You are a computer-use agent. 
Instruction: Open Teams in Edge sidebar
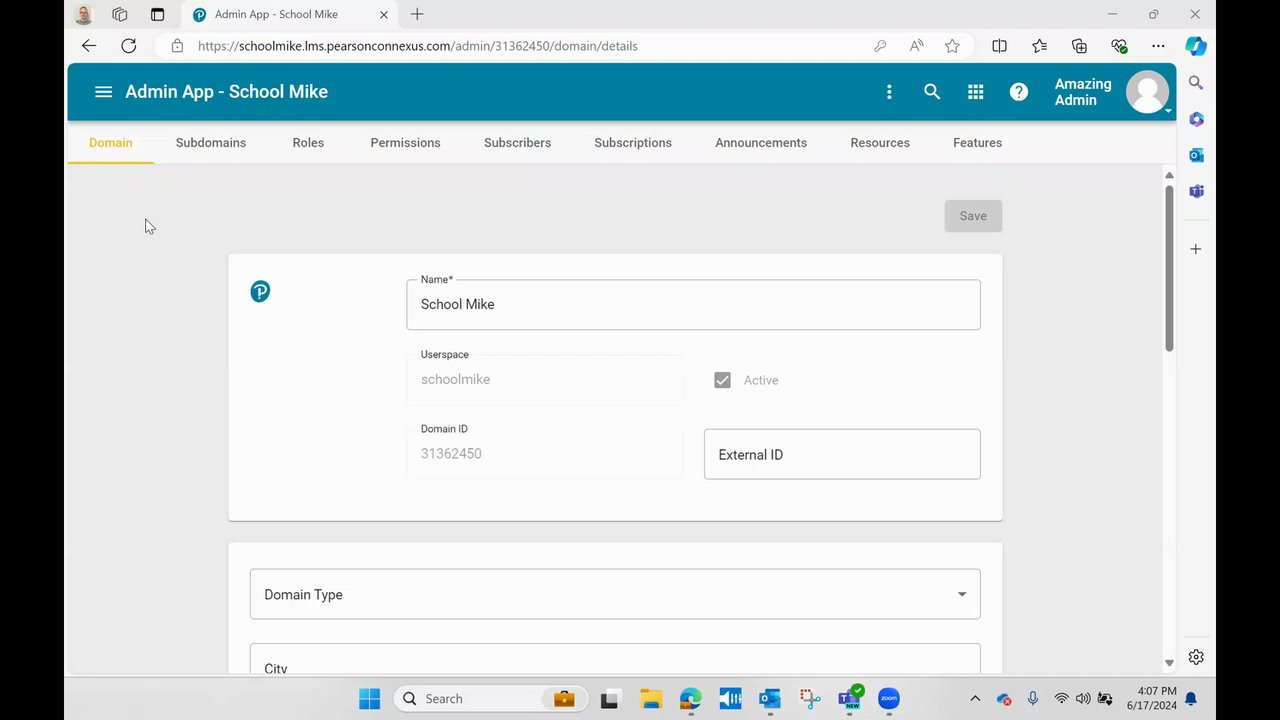pos(1196,191)
